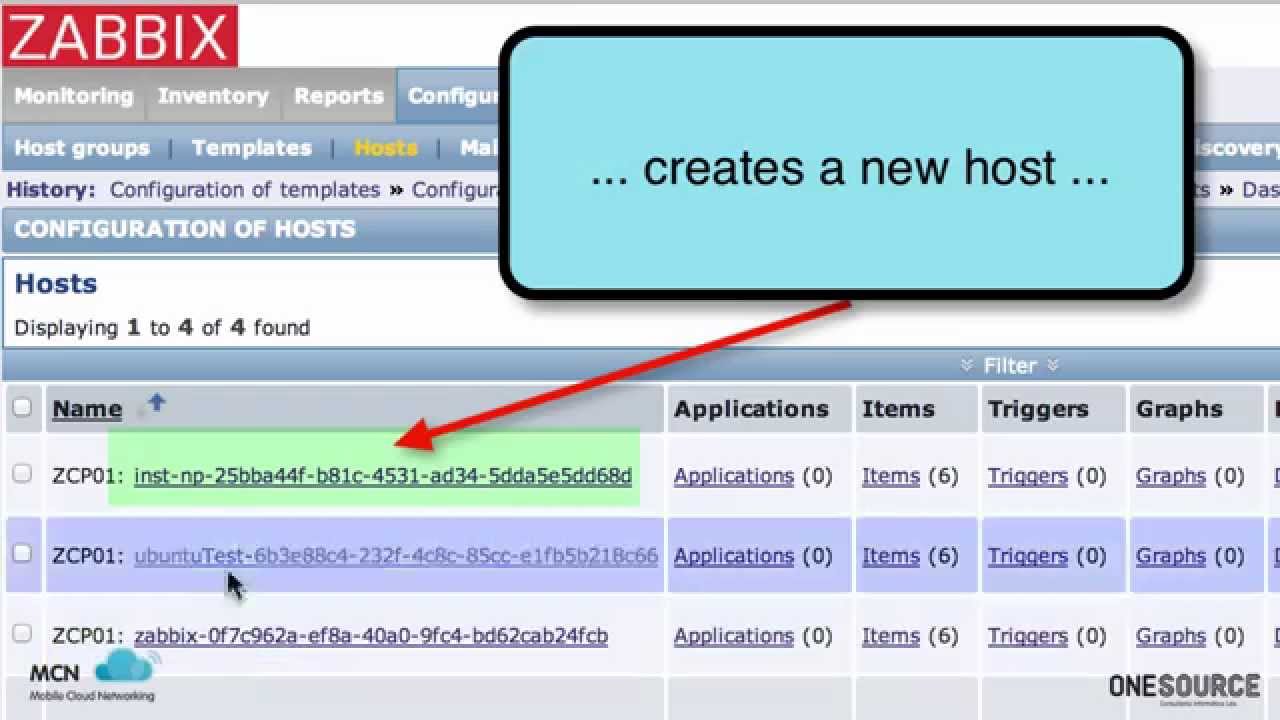This screenshot has width=1280, height=720.
Task: Click the CONFIGURATION OF HOSTS title bar
Action: click(250, 230)
